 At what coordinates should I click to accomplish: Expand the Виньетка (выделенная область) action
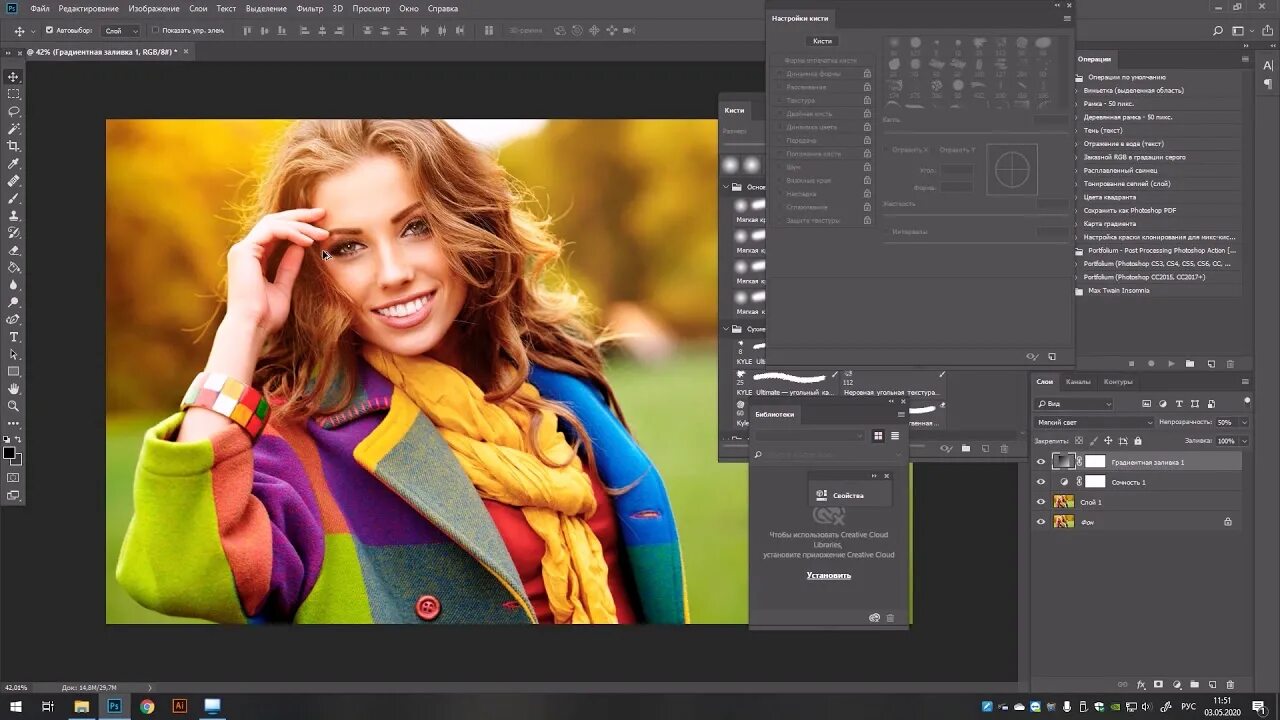point(1078,90)
